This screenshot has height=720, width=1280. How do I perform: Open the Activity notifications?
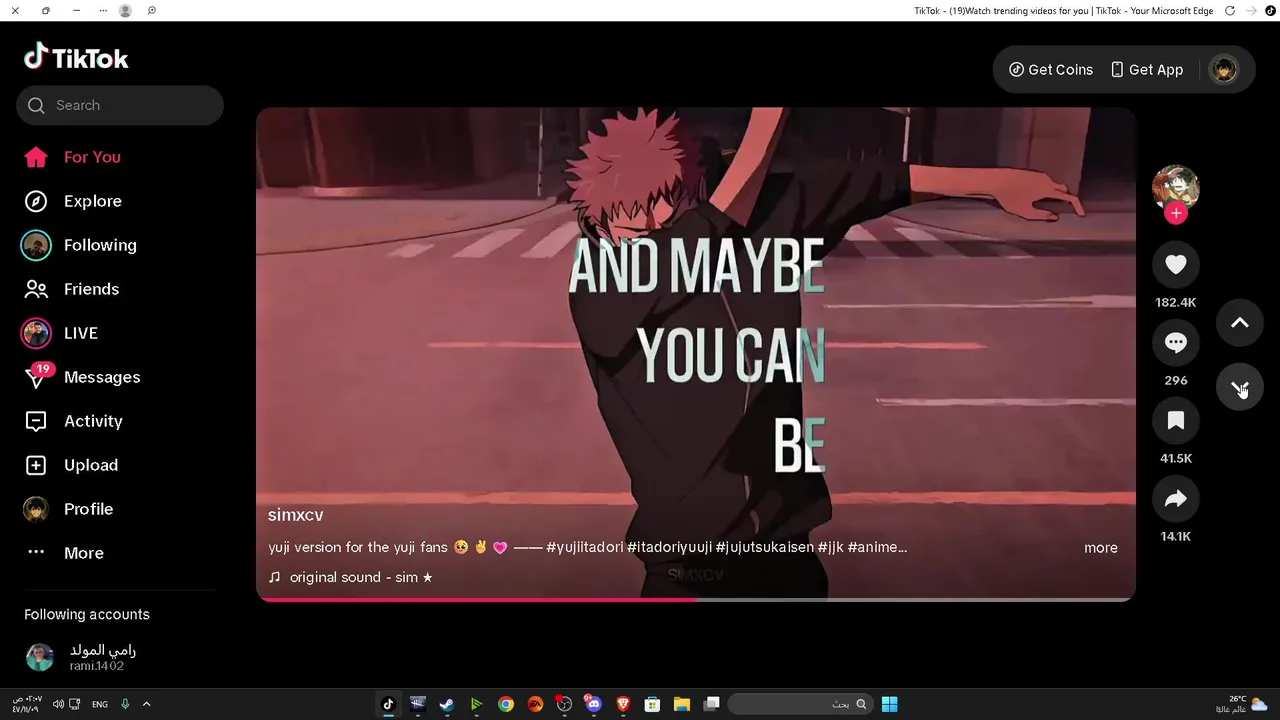point(93,421)
